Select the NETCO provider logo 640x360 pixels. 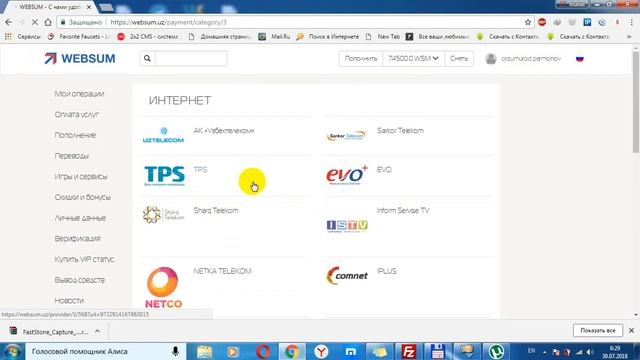[163, 287]
